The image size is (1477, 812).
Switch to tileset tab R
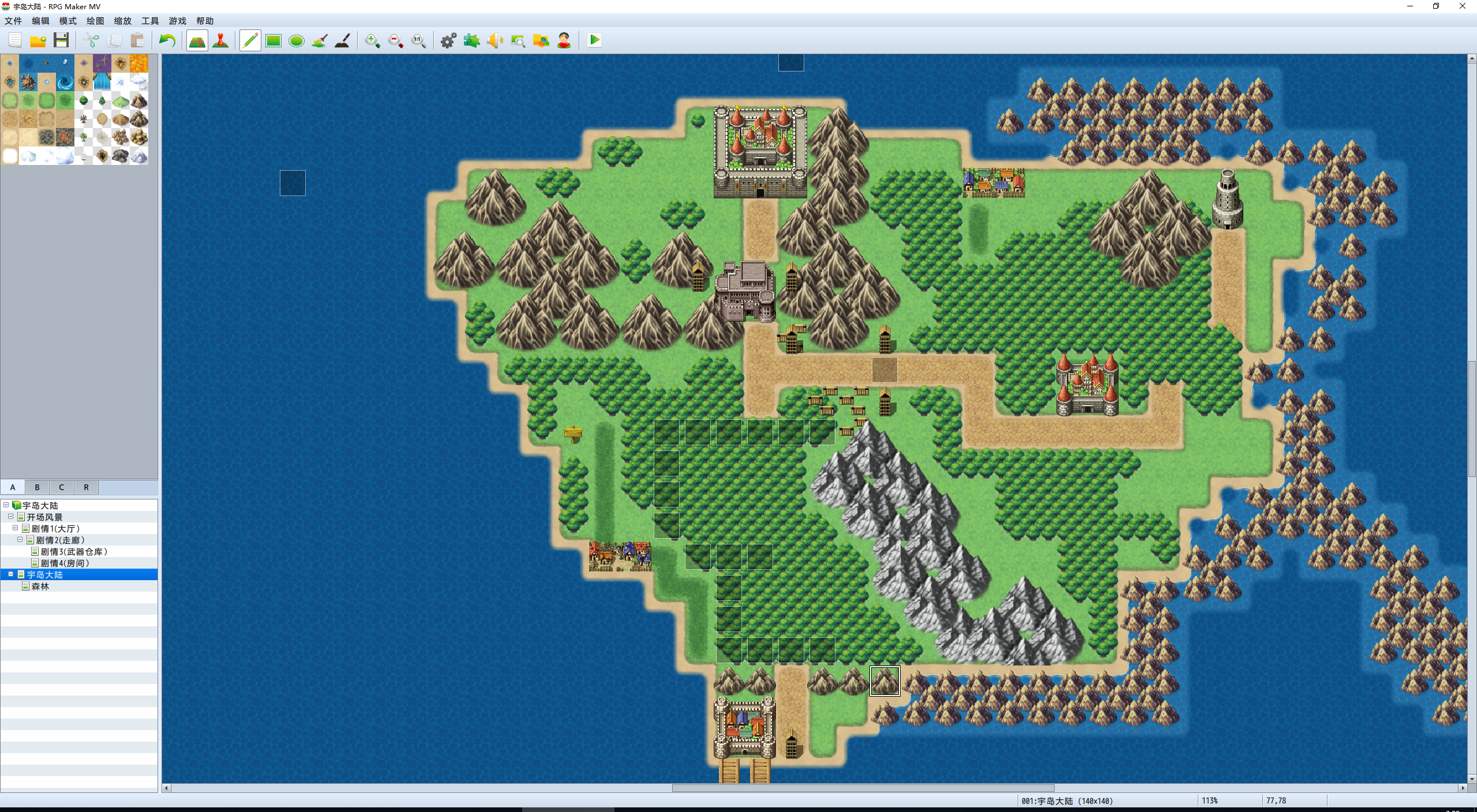click(x=87, y=487)
